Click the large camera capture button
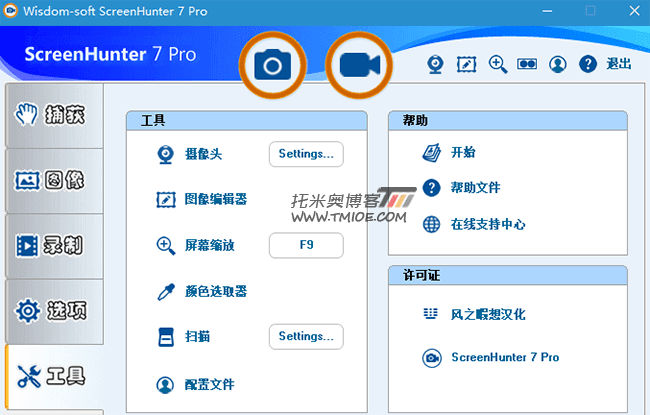The height and width of the screenshot is (415, 650). (273, 65)
